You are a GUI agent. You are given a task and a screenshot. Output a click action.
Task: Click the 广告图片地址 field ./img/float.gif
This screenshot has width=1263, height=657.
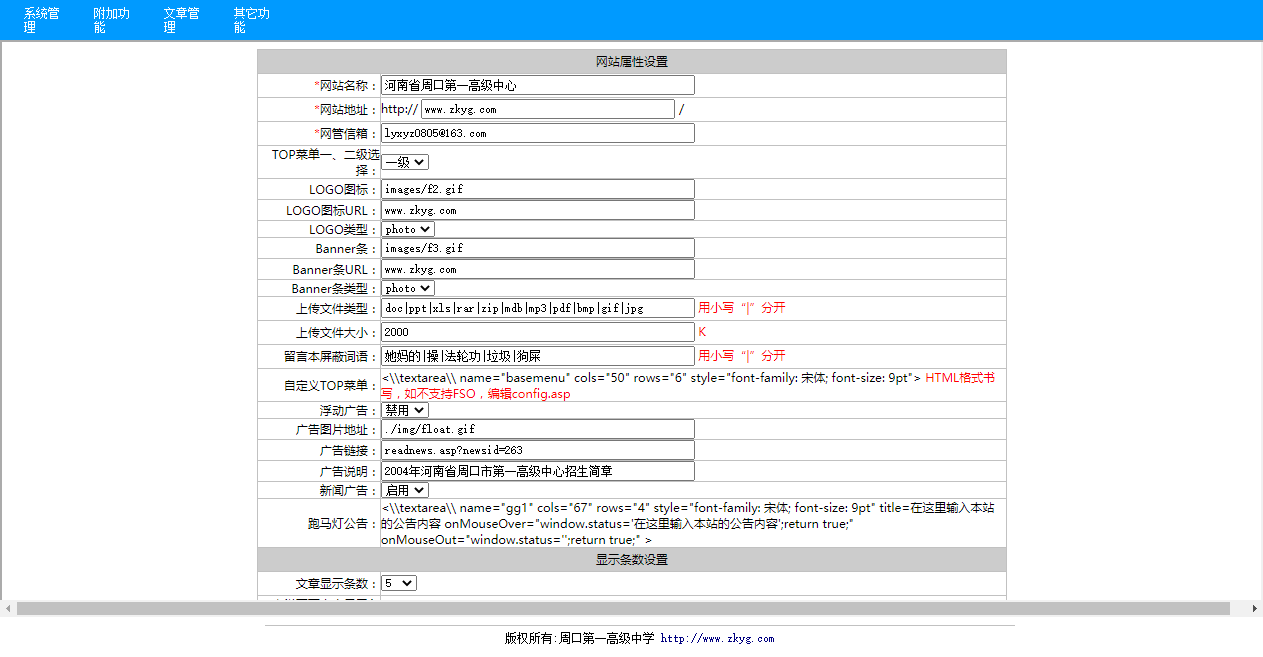coord(538,429)
